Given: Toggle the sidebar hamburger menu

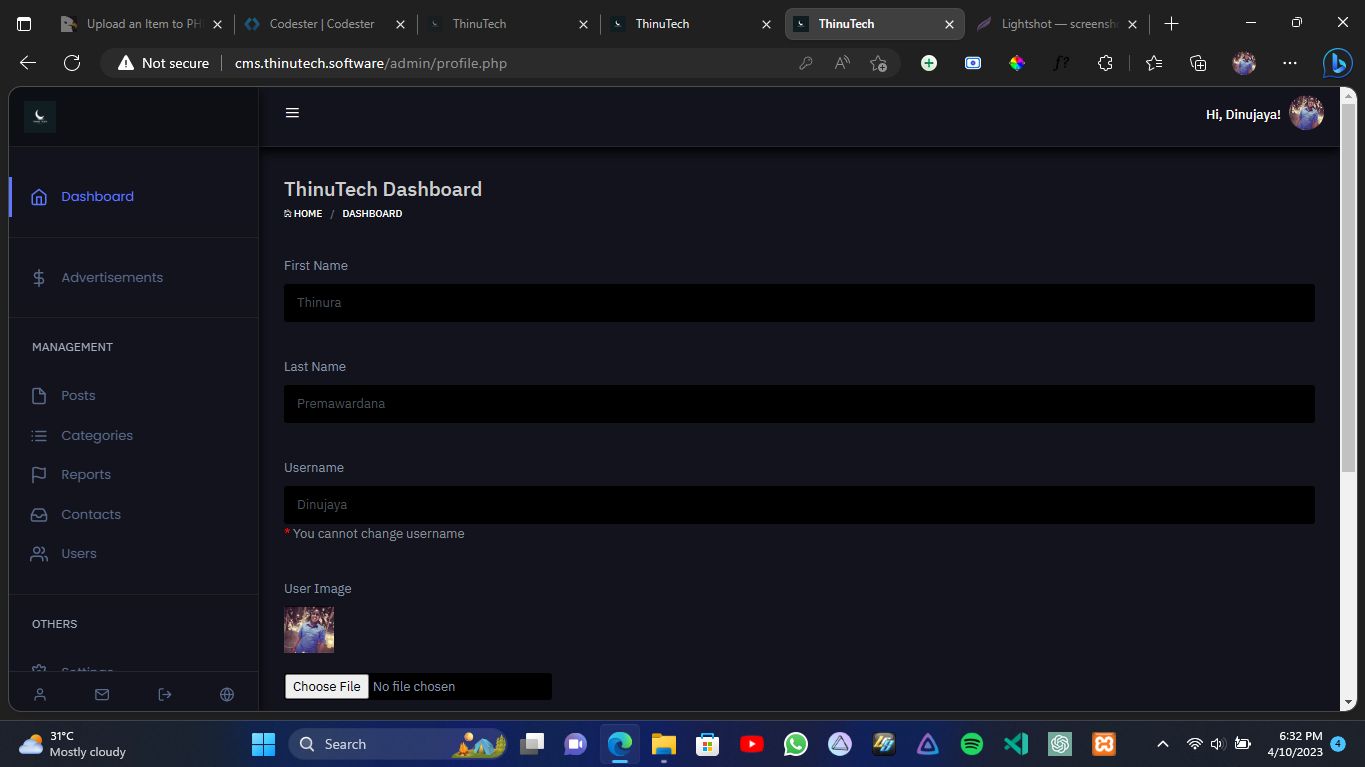Looking at the screenshot, I should pyautogui.click(x=292, y=113).
